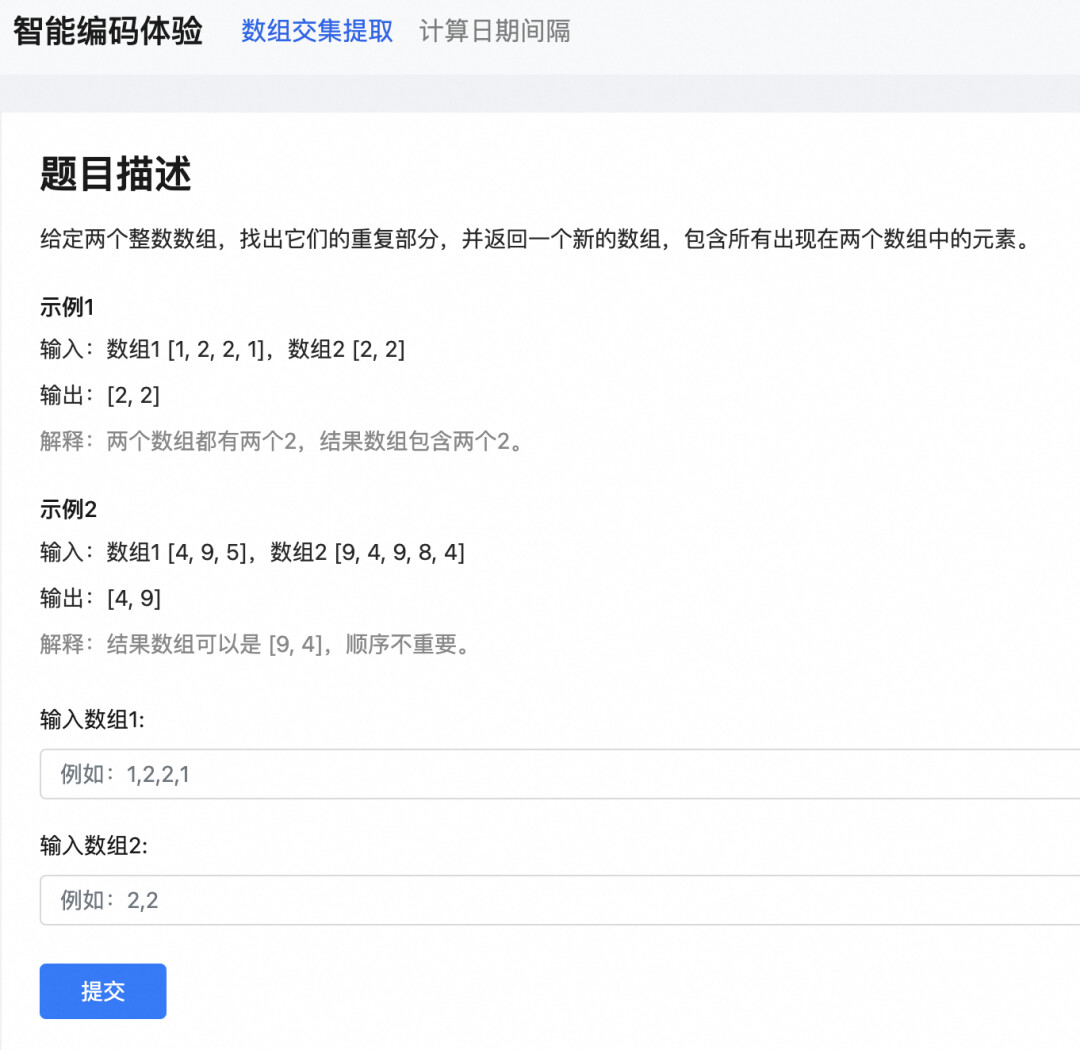1080x1050 pixels.
Task: Click the 解释 text mentioning 顺序不重要
Action: (255, 644)
